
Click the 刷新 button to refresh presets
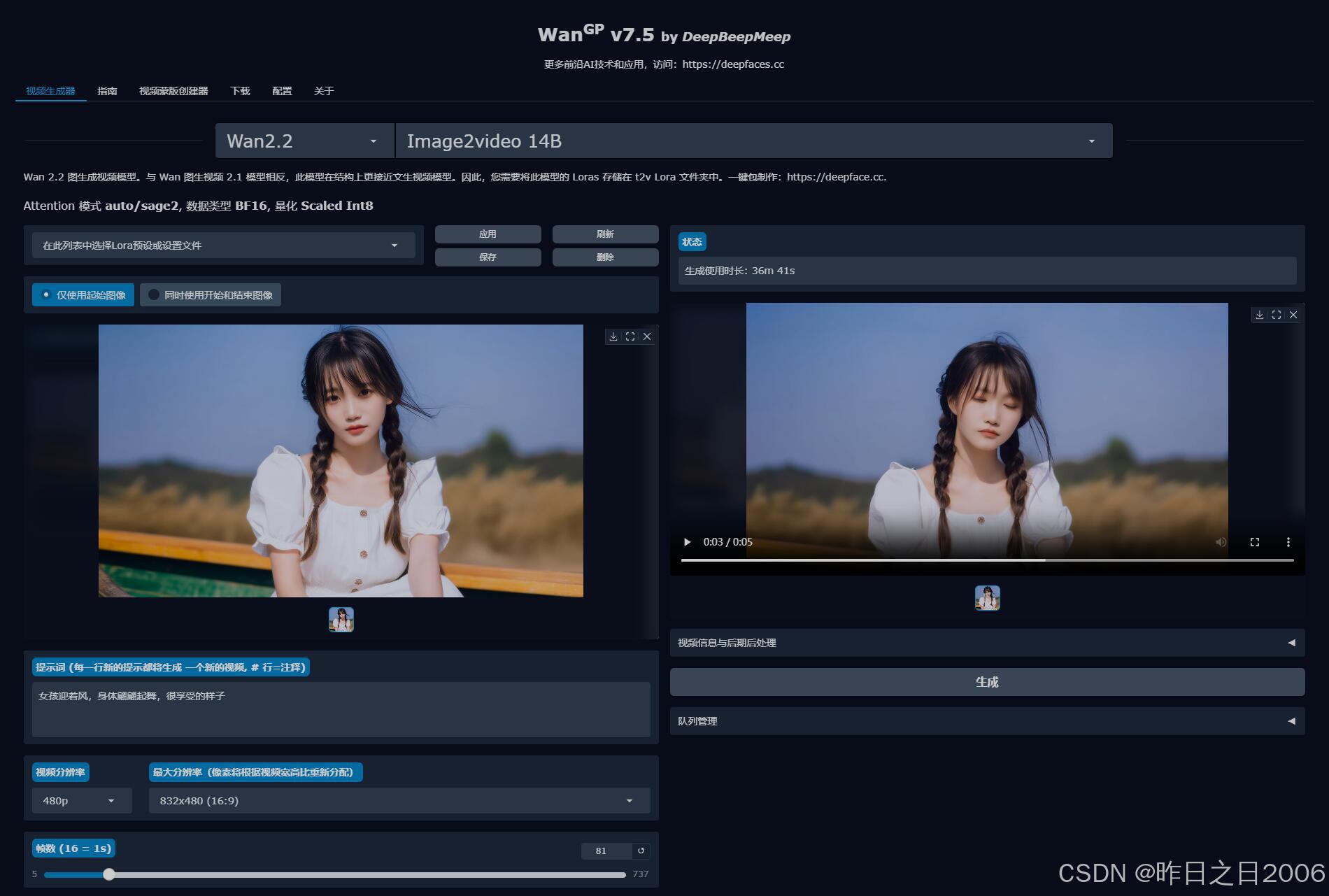tap(604, 234)
